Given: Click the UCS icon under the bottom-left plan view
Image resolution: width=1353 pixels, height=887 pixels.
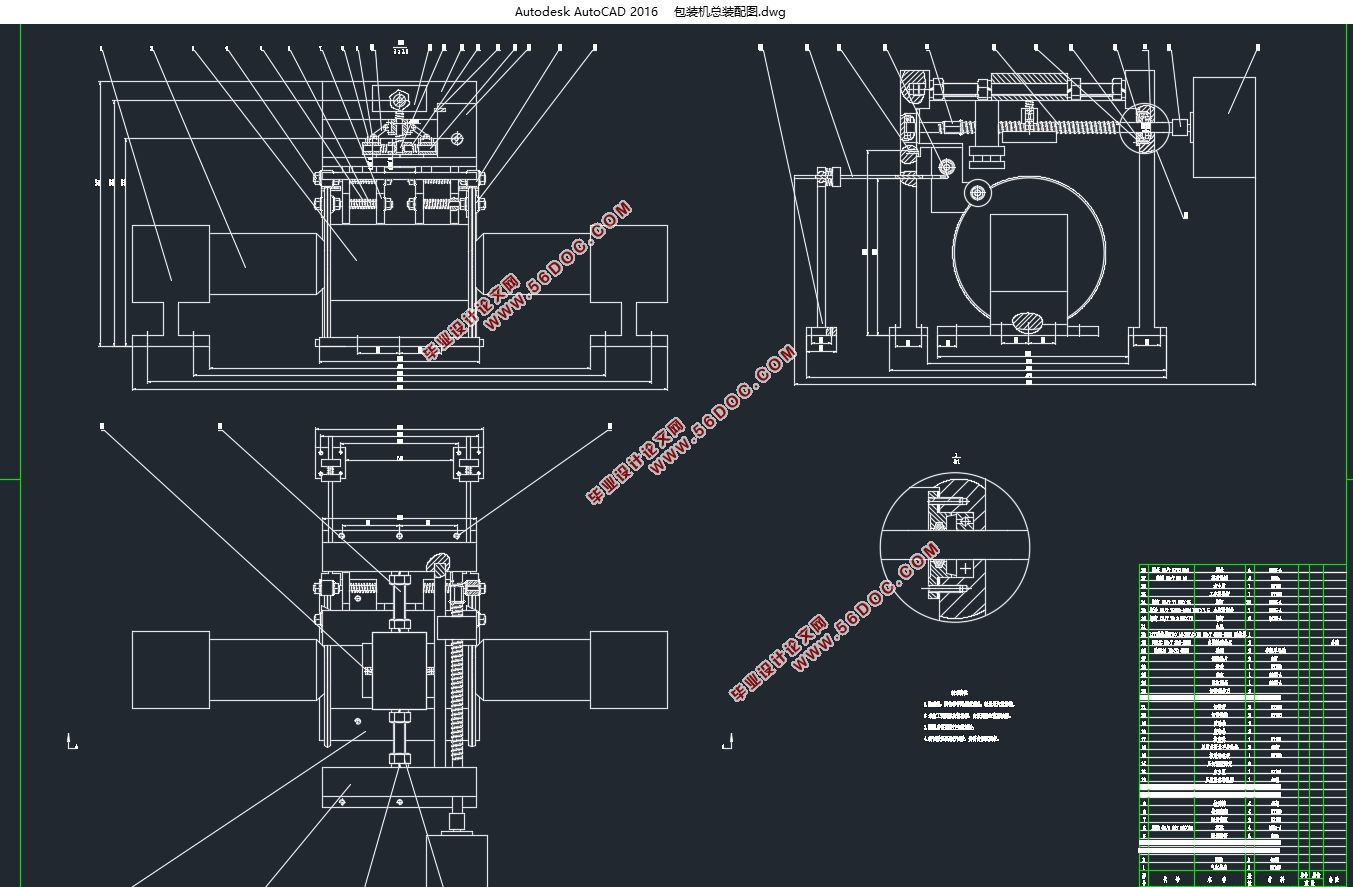Looking at the screenshot, I should point(70,741).
